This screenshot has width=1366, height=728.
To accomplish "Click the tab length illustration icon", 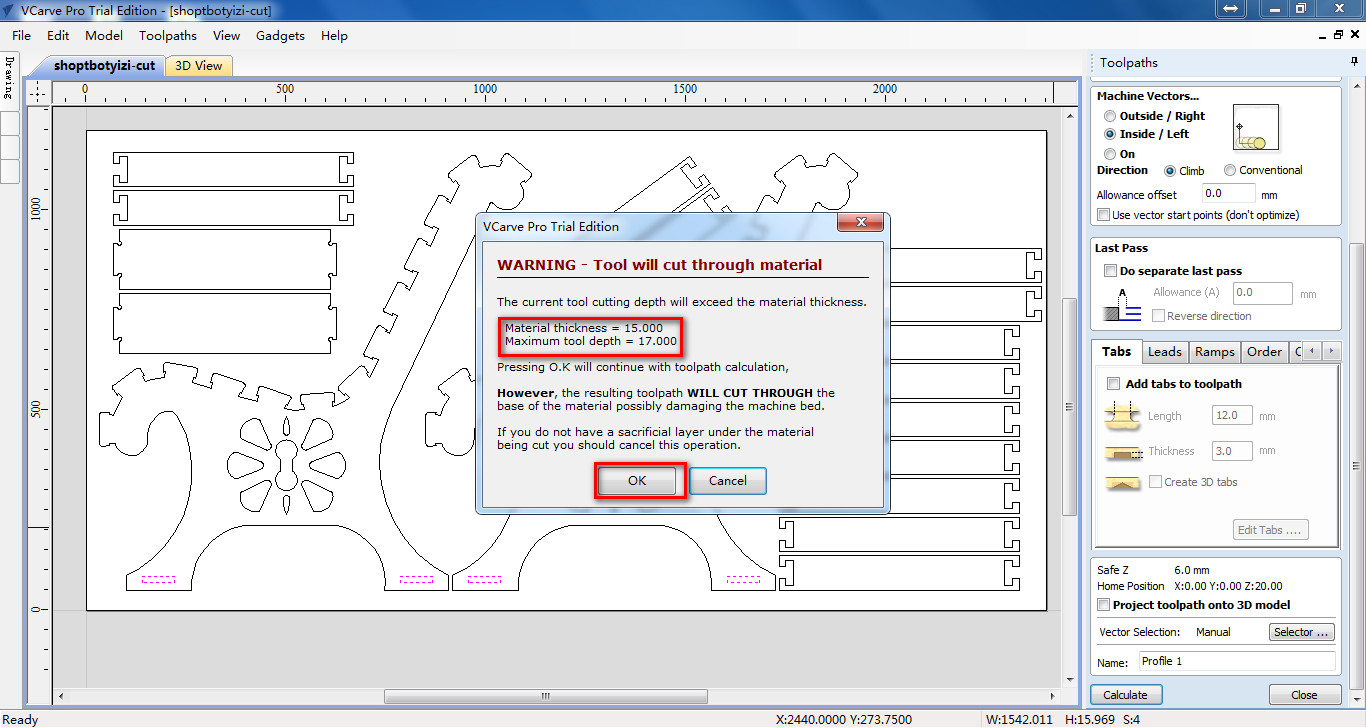I will pyautogui.click(x=1121, y=414).
